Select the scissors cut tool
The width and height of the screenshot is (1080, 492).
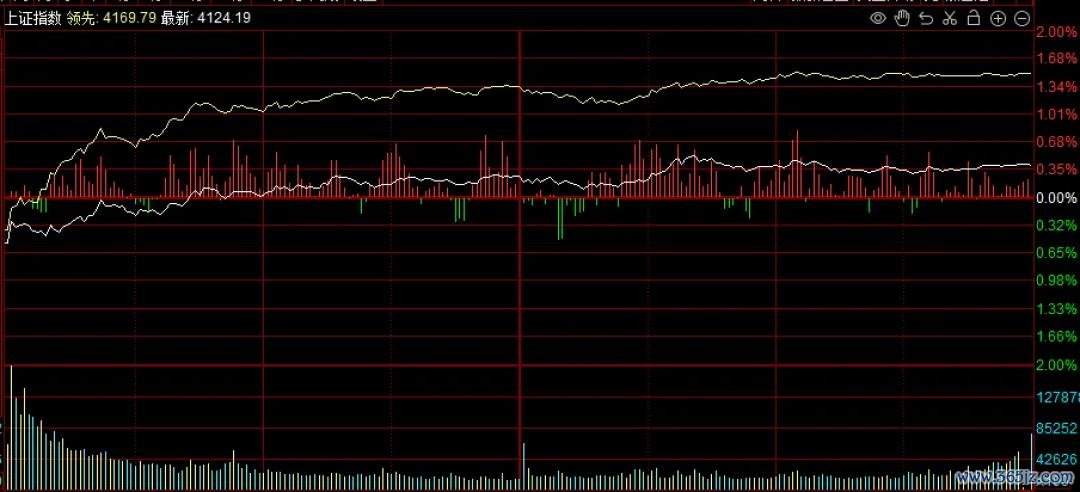tap(950, 18)
